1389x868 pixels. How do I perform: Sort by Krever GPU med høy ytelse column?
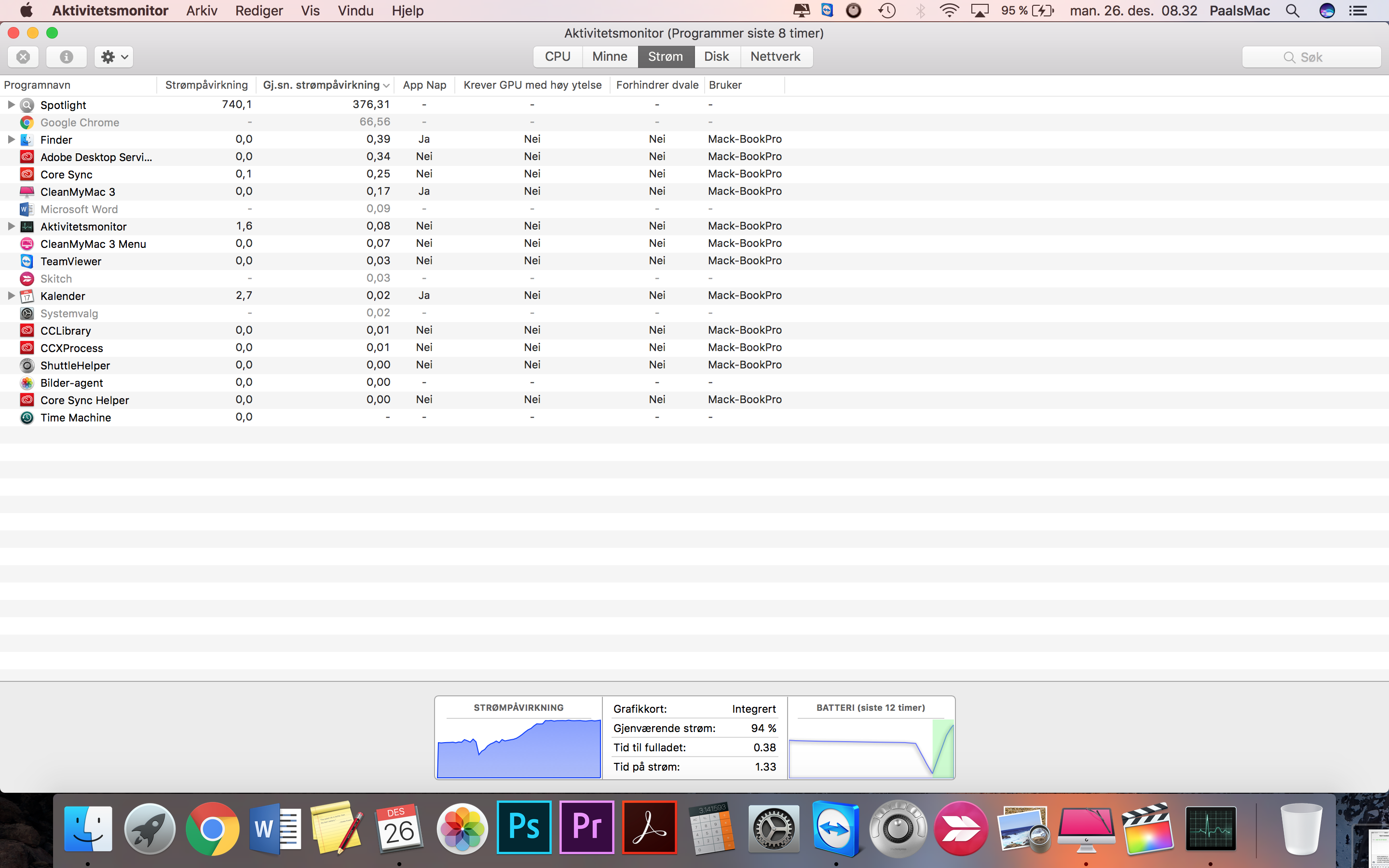pyautogui.click(x=532, y=85)
